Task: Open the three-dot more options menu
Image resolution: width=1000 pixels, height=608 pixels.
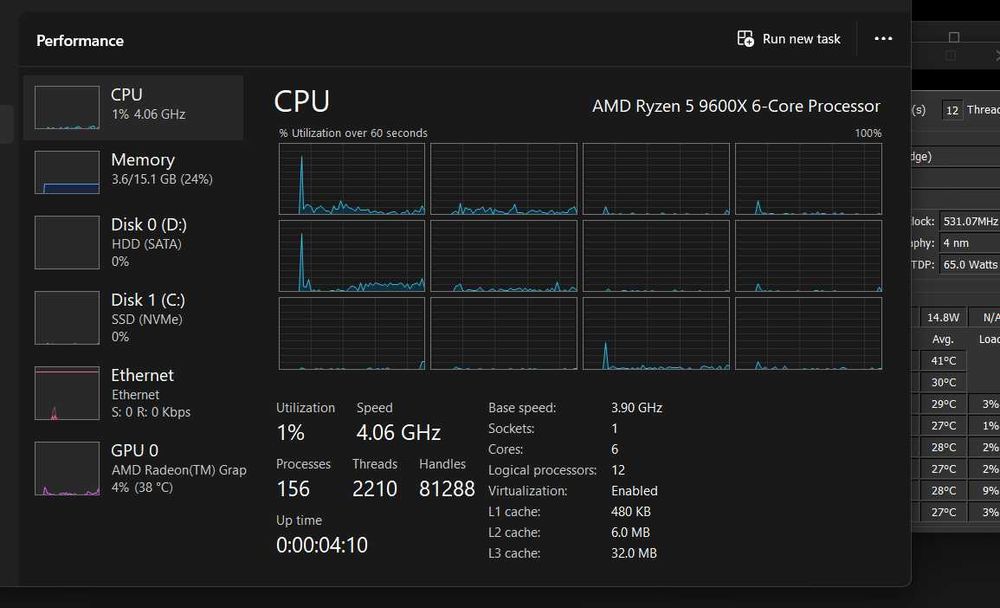Action: 883,39
